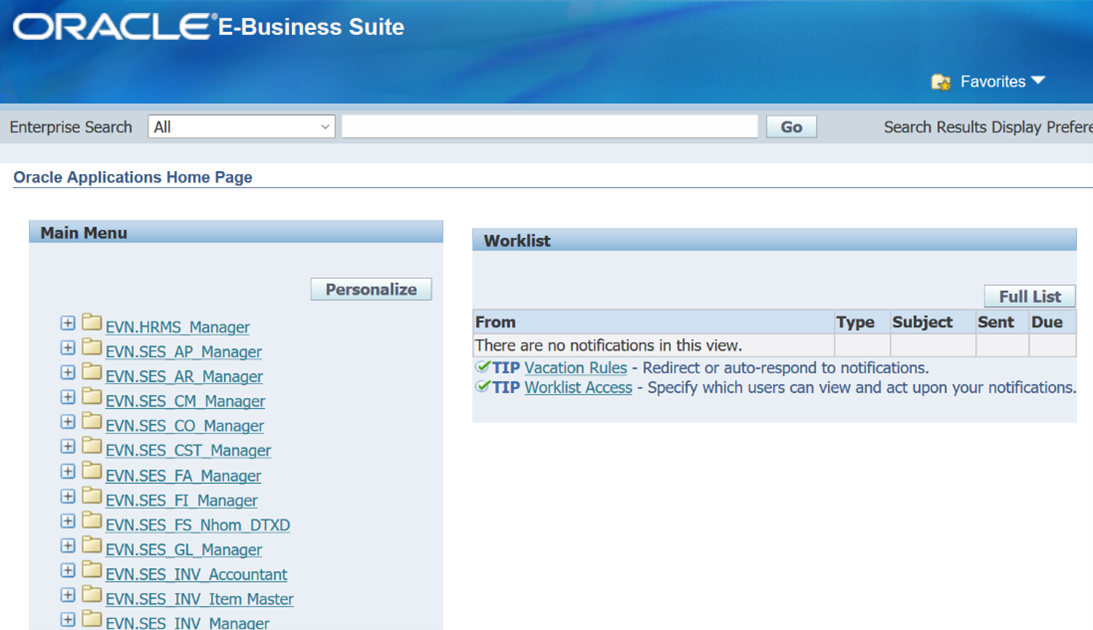Viewport: 1093px width, 630px height.
Task: Click the EVN.HRMS_Manager folder icon
Action: [91, 322]
